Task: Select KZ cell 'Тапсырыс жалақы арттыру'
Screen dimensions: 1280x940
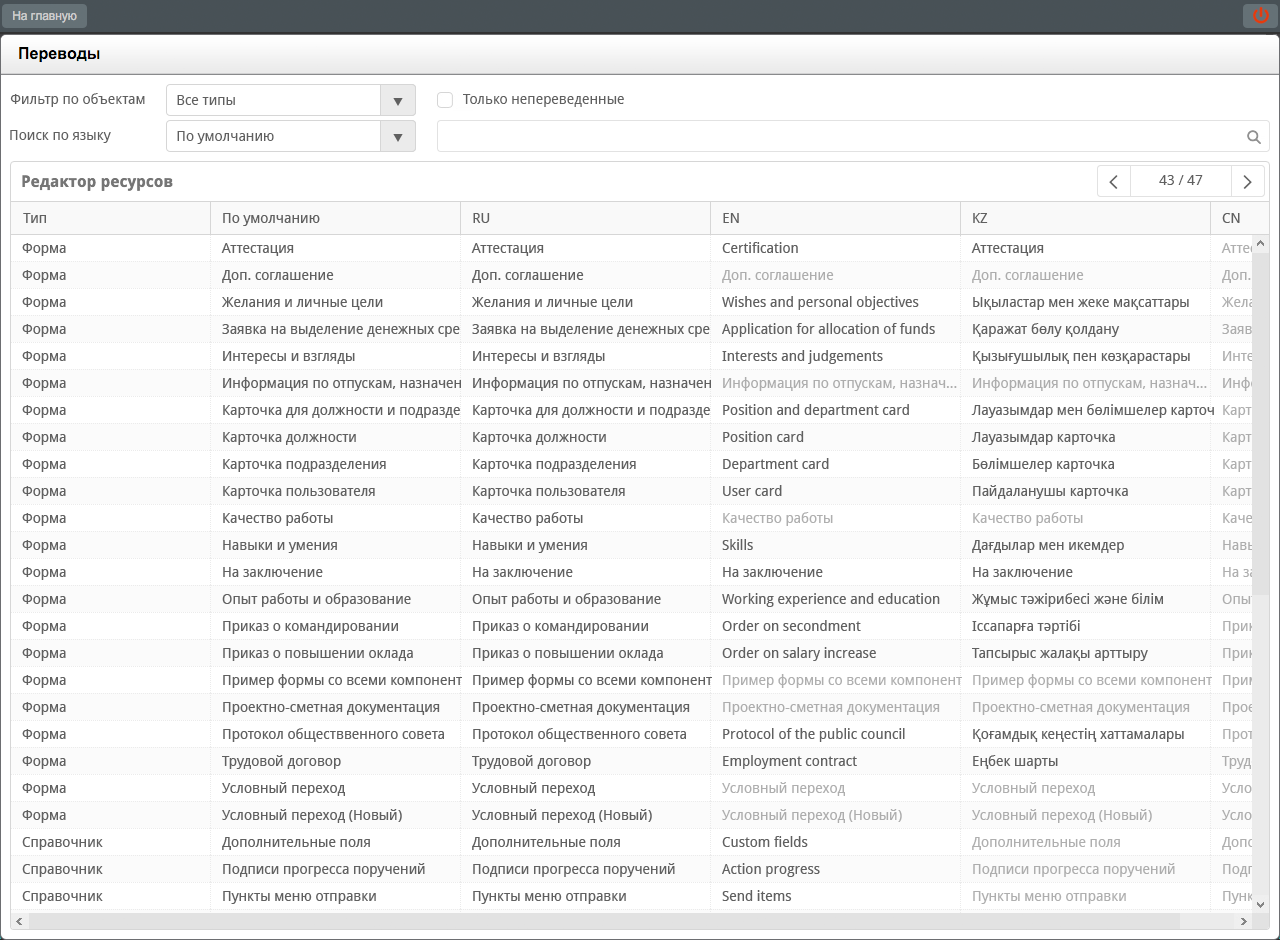Action: click(x=1086, y=653)
